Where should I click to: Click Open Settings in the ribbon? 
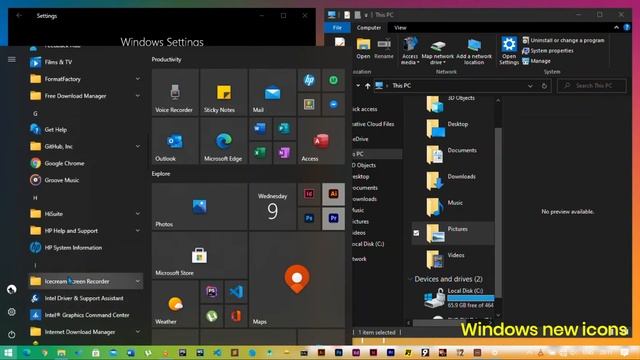pos(509,51)
